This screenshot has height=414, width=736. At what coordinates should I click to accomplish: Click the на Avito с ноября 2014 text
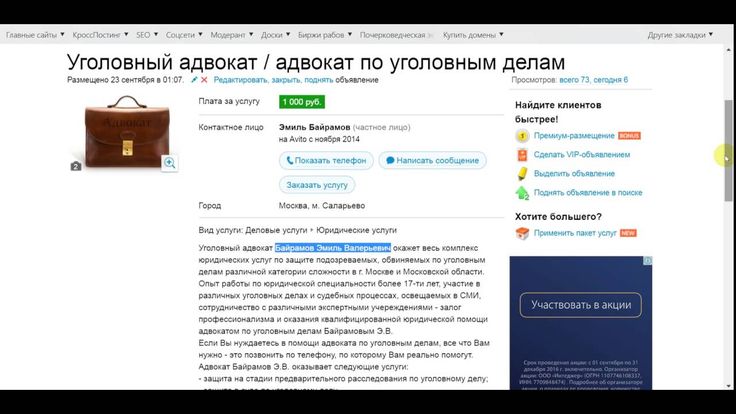click(x=319, y=139)
